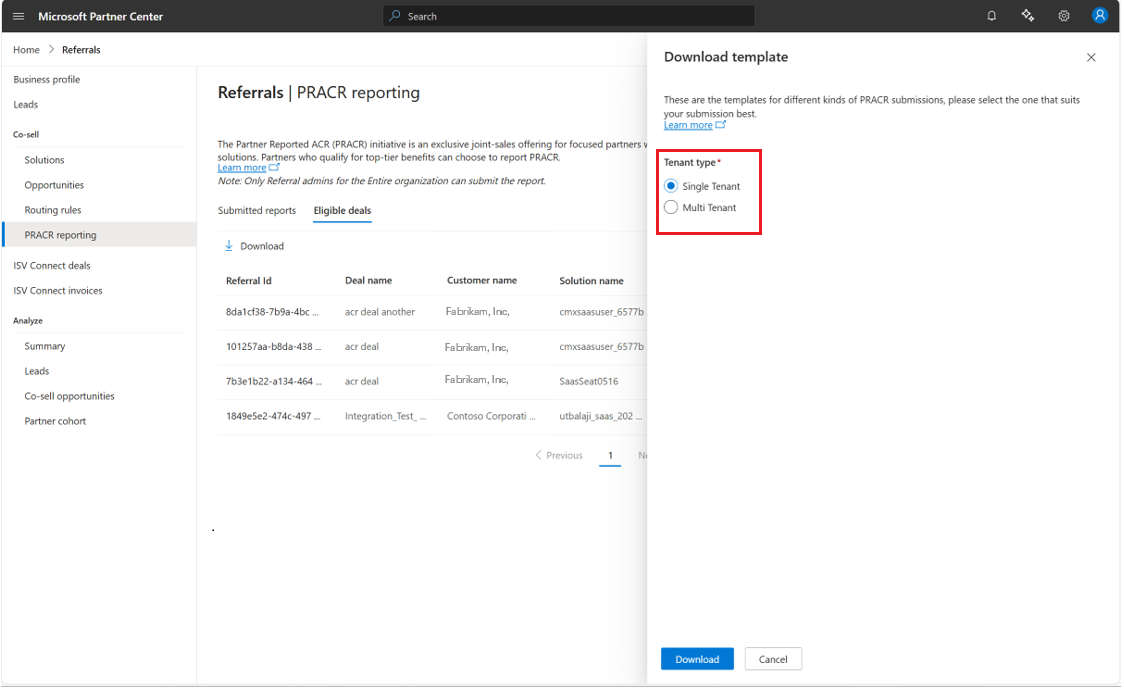Image resolution: width=1124 pixels, height=689 pixels.
Task: Click the Cancel button
Action: [773, 659]
